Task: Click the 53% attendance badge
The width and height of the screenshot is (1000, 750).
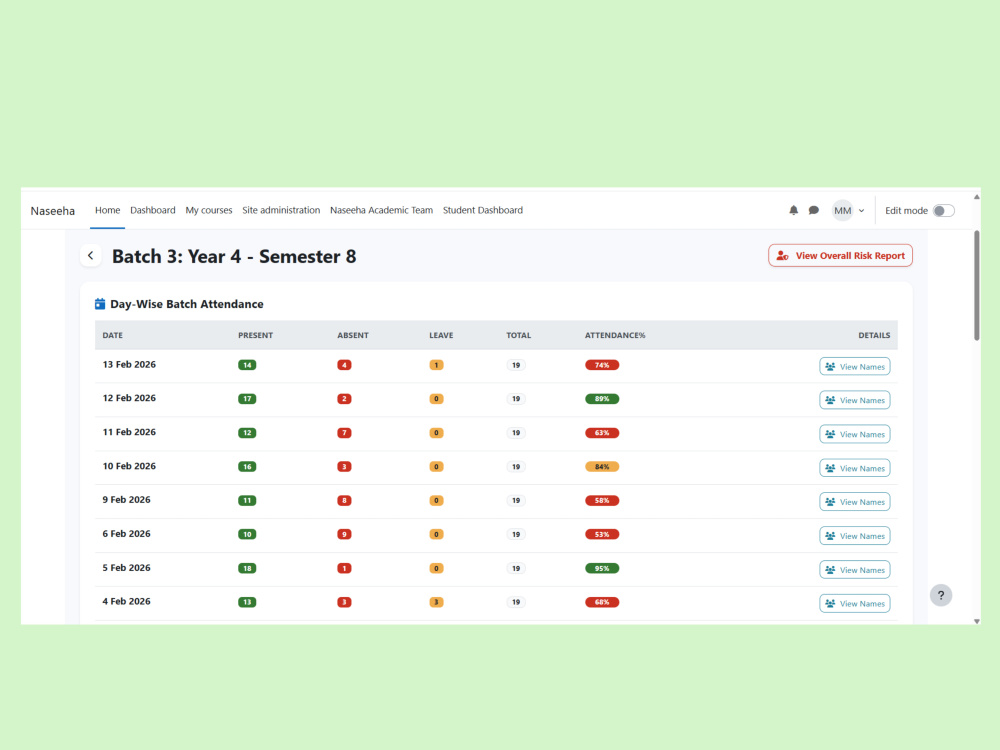Action: (602, 534)
